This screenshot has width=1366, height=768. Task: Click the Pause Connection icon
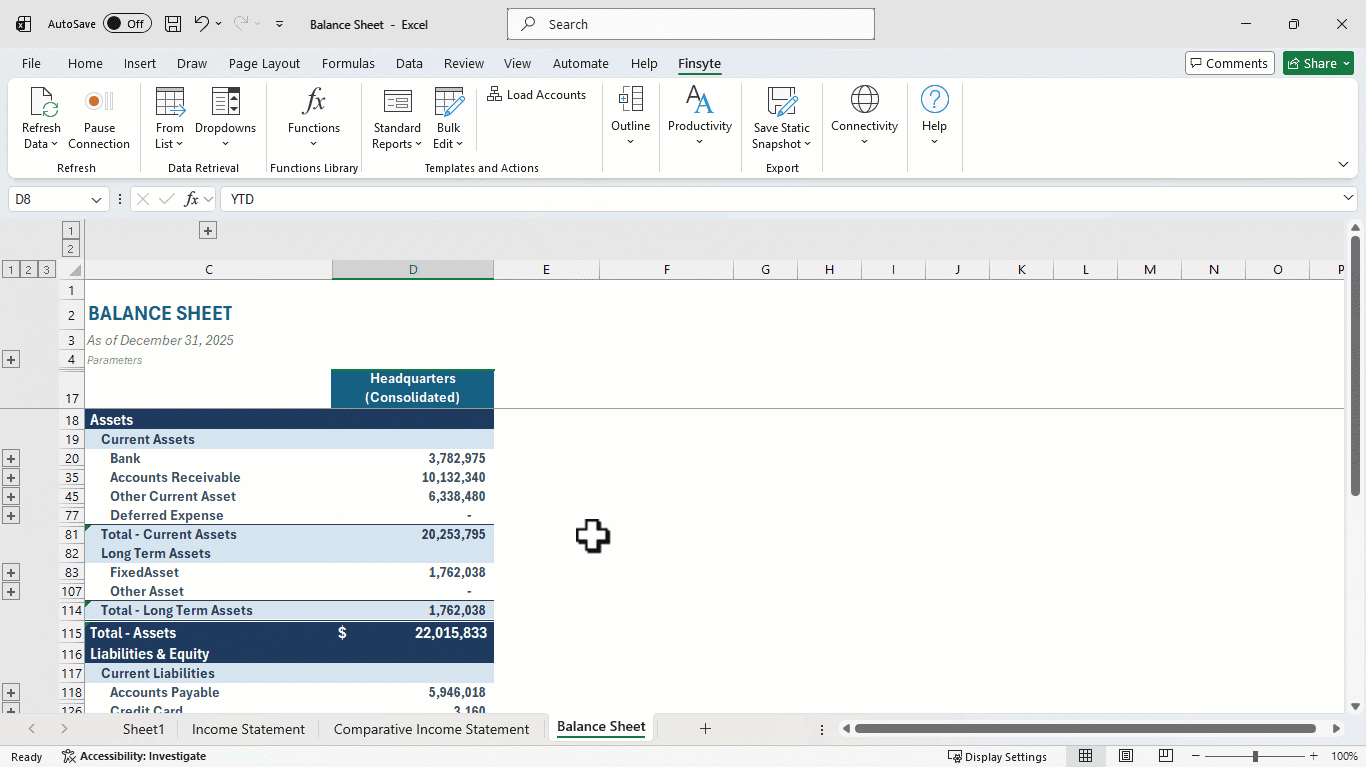99,118
